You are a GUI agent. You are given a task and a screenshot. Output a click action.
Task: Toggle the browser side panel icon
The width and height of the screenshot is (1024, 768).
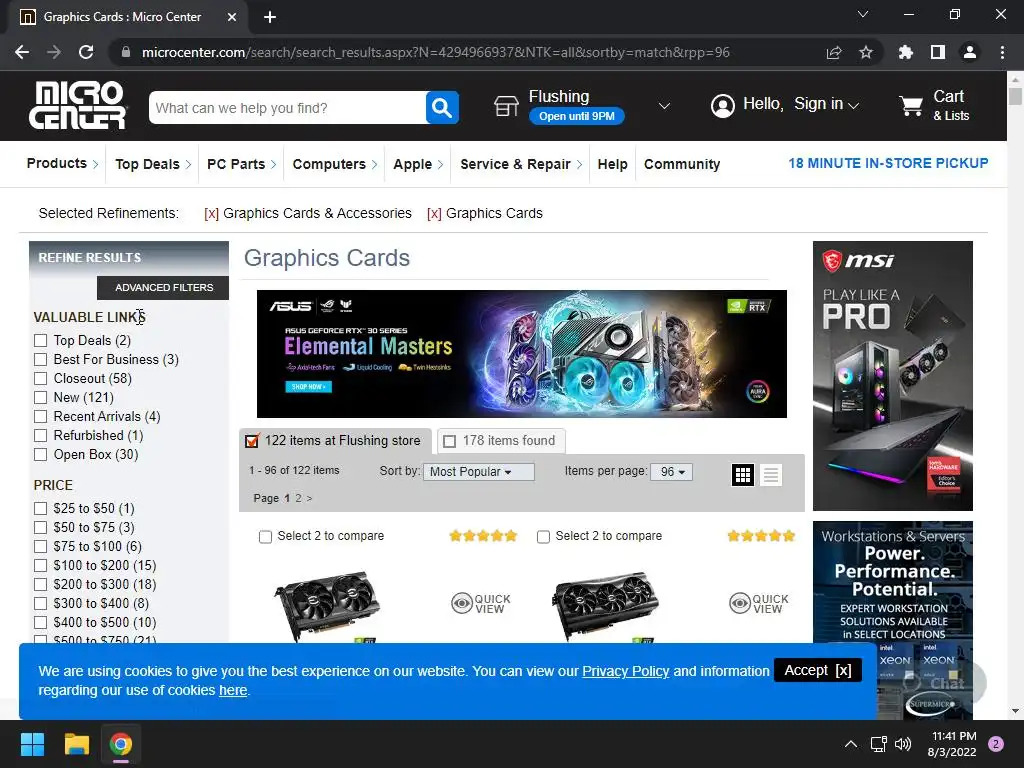[x=938, y=52]
